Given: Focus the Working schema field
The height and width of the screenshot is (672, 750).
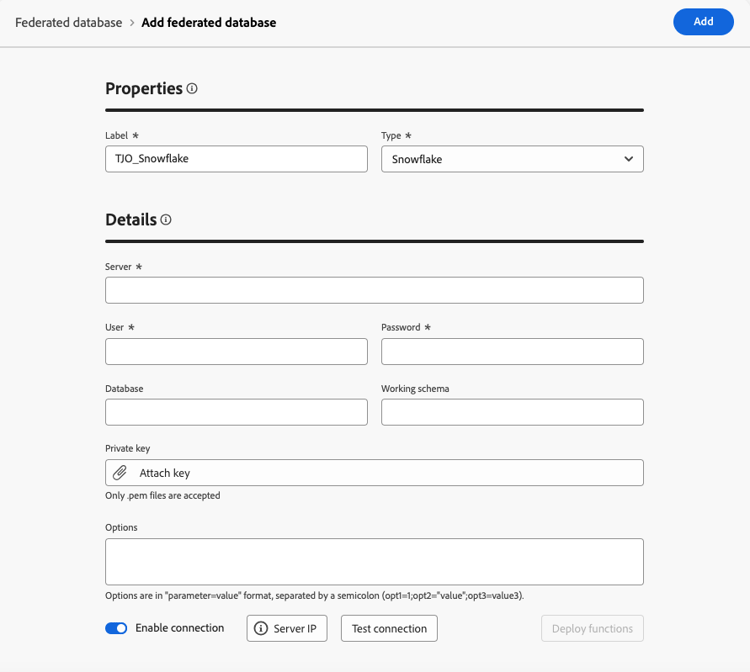Looking at the screenshot, I should point(512,412).
